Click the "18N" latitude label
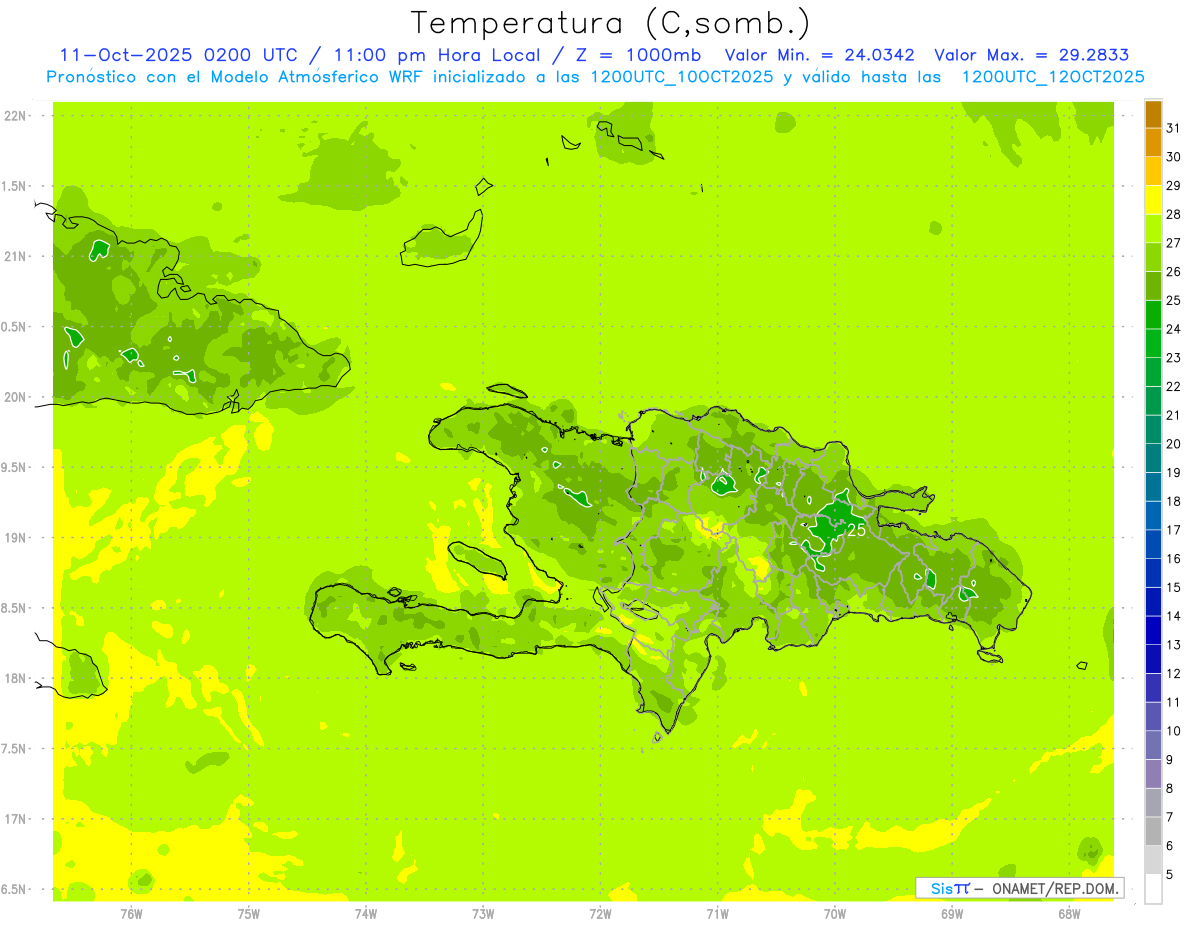 click(x=15, y=679)
